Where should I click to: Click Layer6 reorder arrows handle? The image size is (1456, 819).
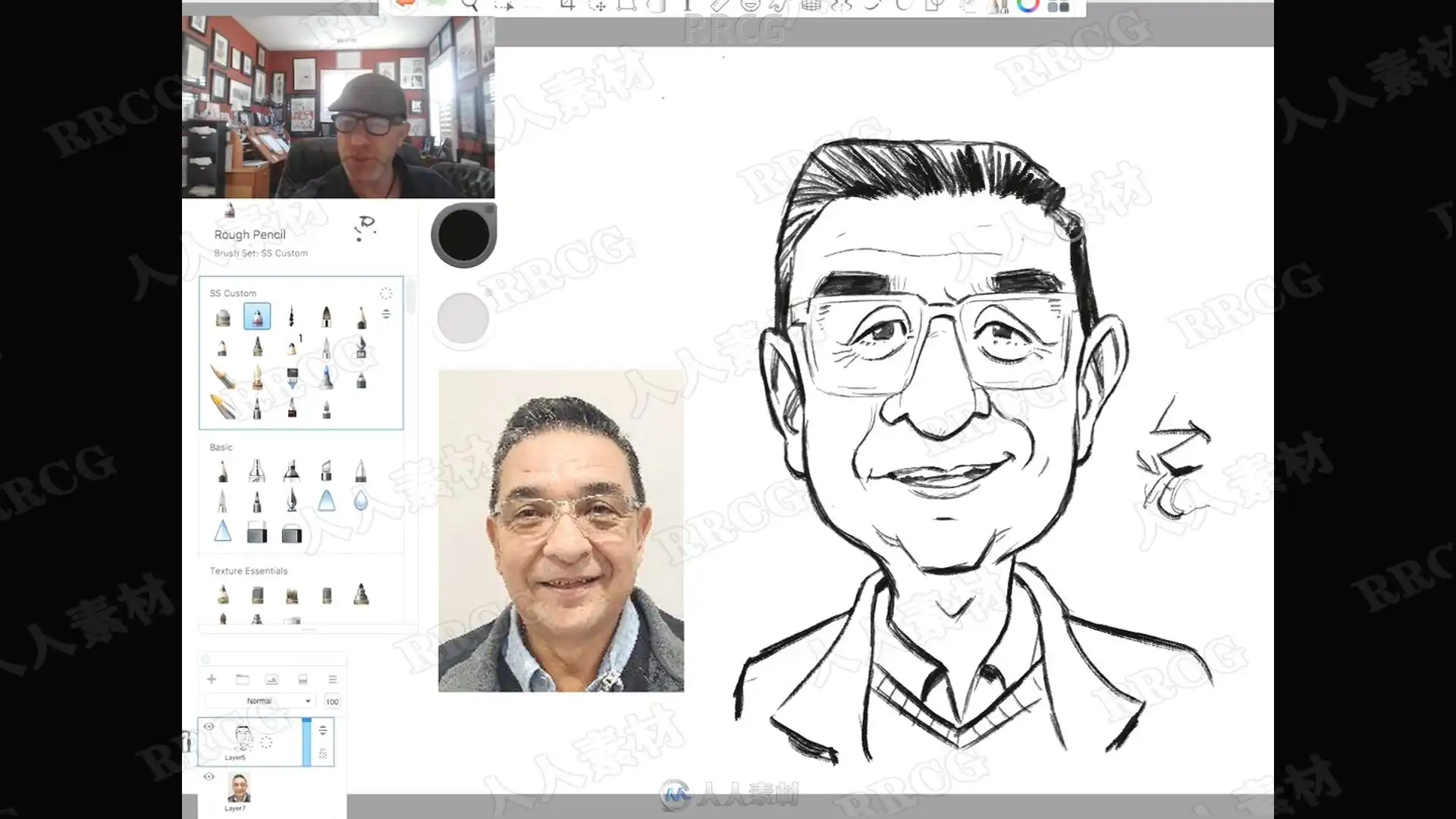pyautogui.click(x=323, y=730)
